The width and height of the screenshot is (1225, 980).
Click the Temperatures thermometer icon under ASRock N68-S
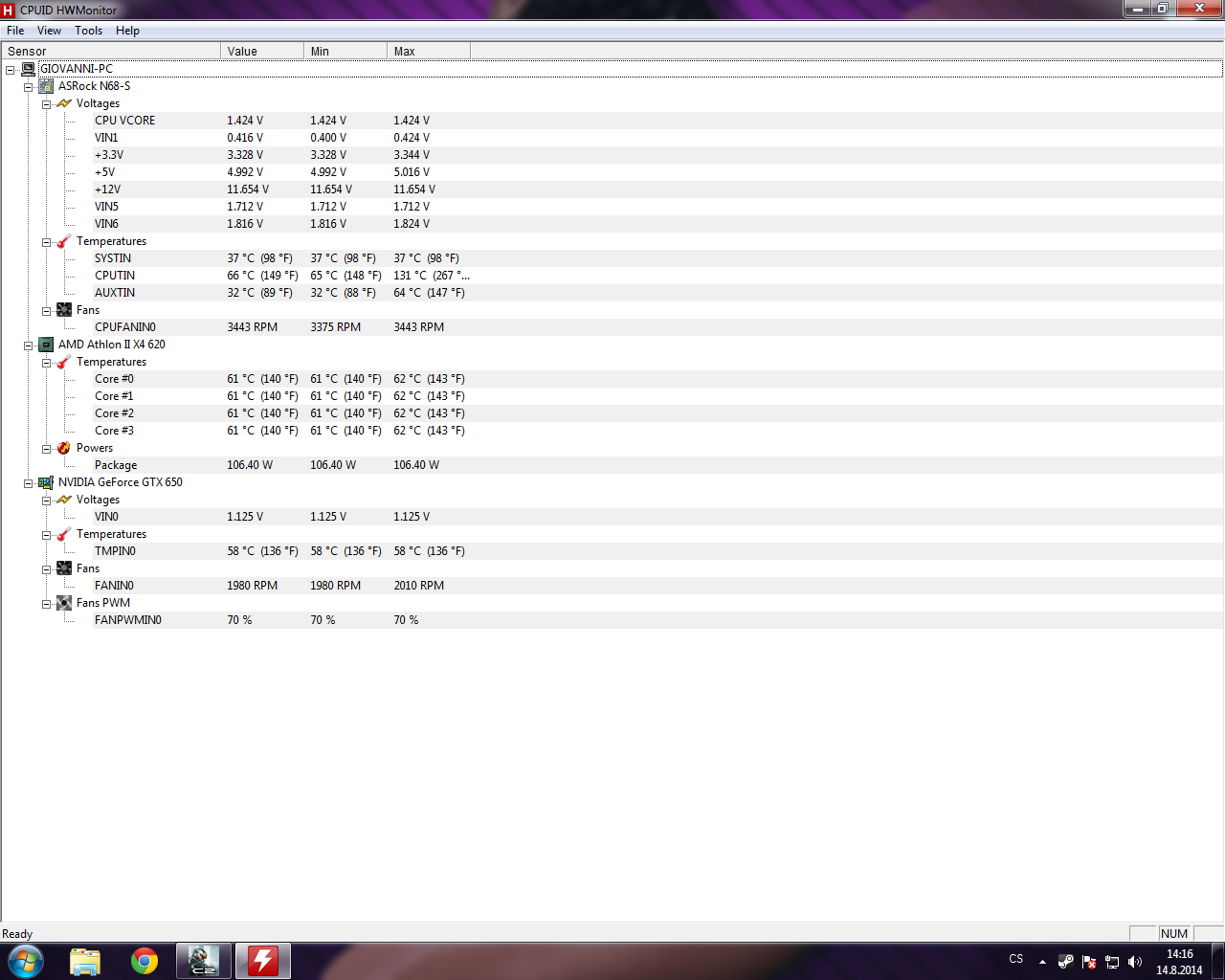[x=64, y=241]
